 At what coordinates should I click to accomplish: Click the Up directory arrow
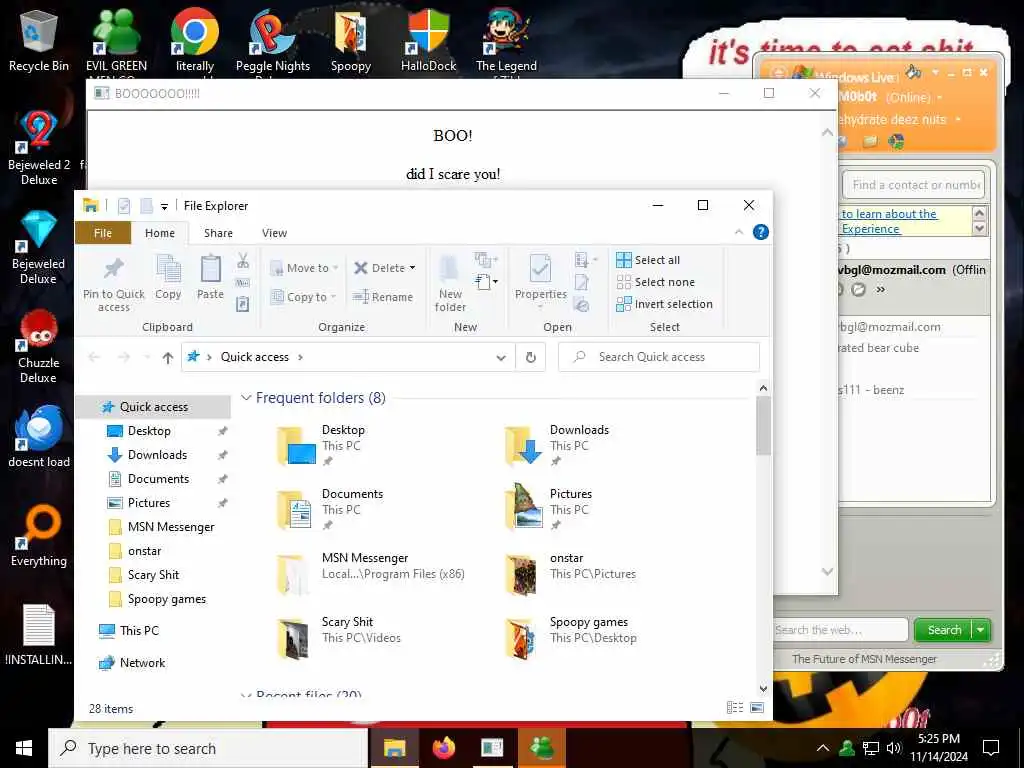tap(168, 357)
